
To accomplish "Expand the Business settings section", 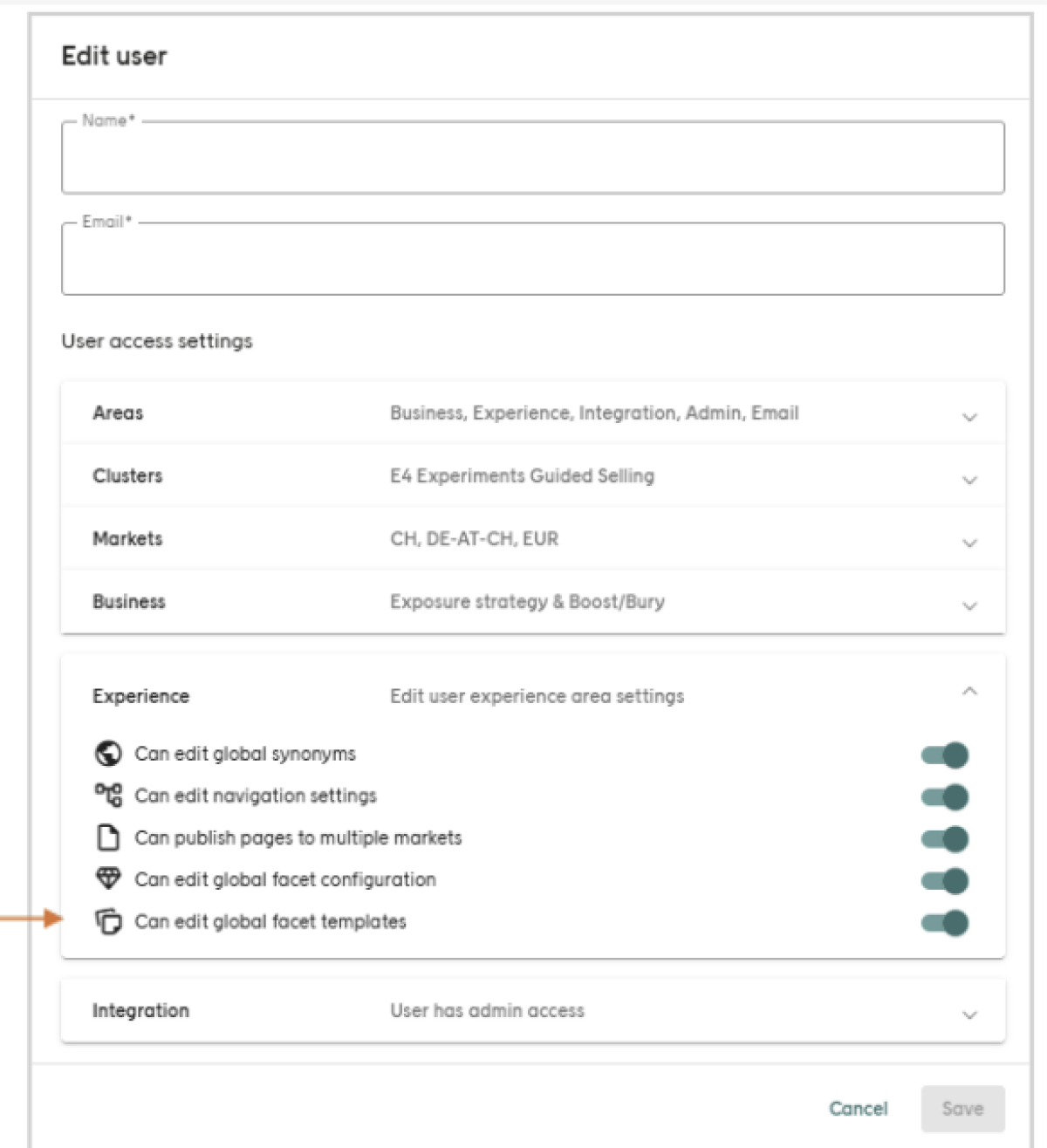I will (969, 605).
